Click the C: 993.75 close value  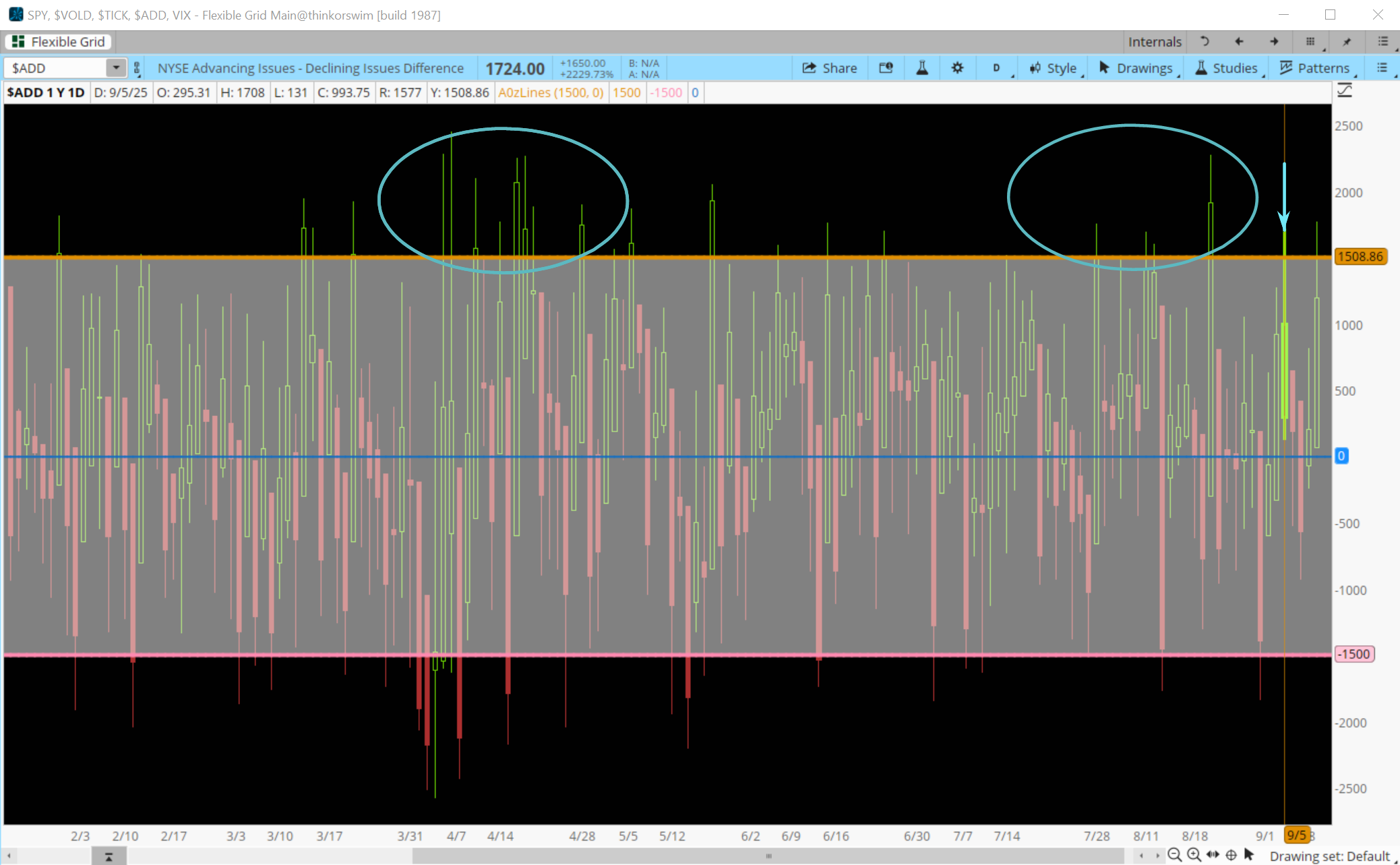(344, 93)
